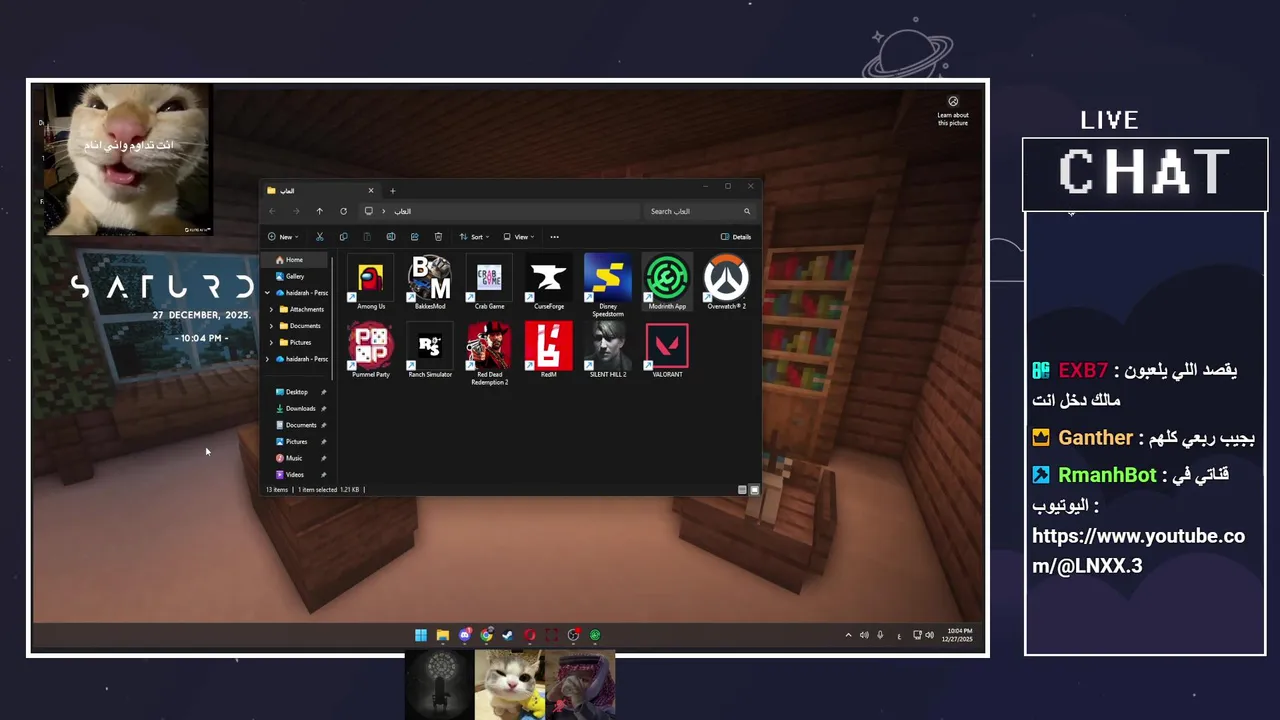Open the Sort dropdown menu
Screen dimensions: 1280x720
(474, 237)
